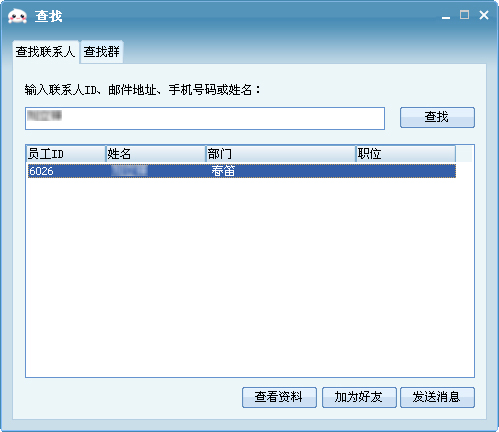
Task: Click the contact search input field
Action: point(205,118)
